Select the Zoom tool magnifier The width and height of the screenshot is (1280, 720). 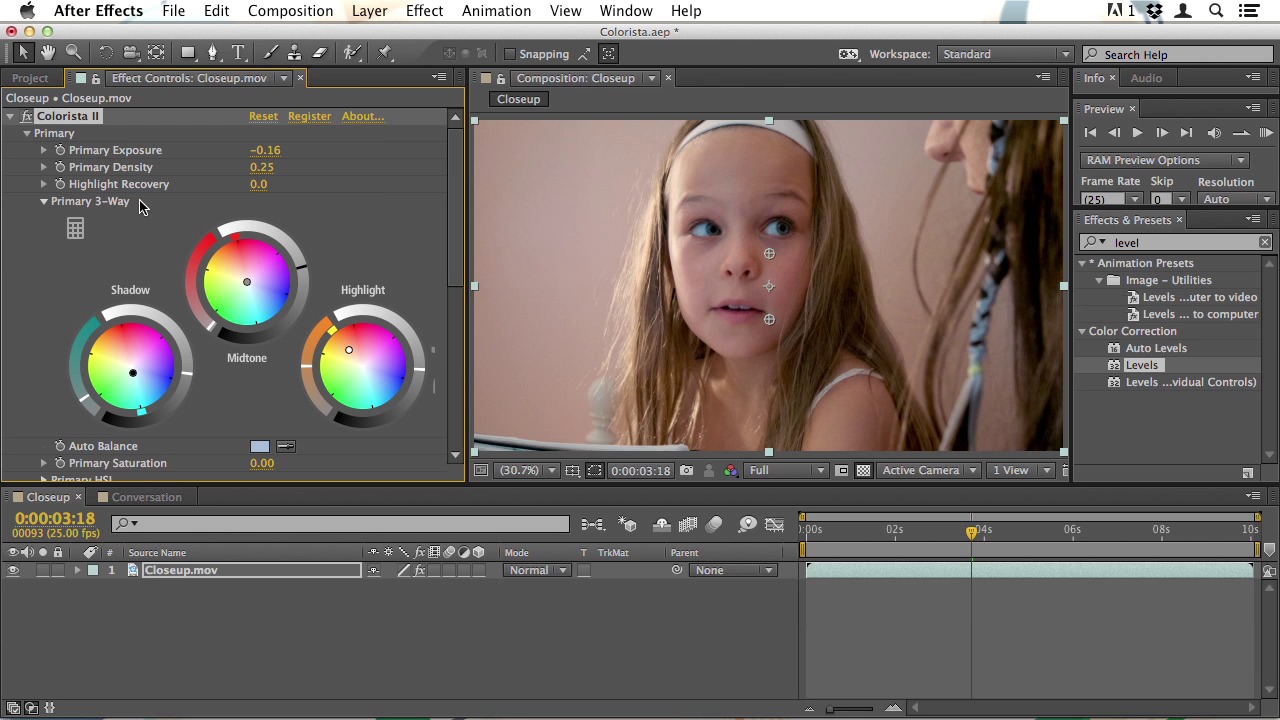[x=73, y=53]
